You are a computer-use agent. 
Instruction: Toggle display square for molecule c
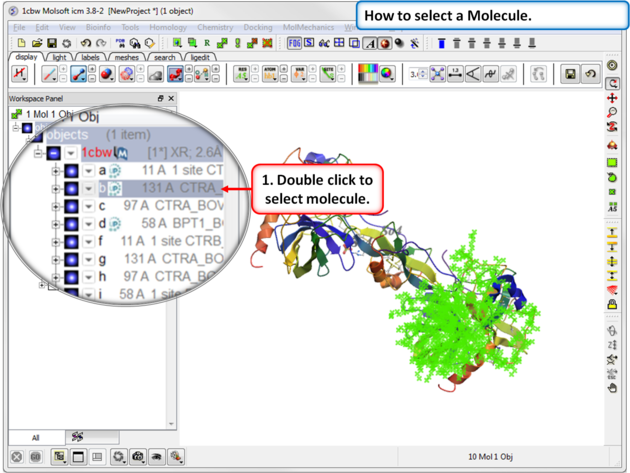click(72, 206)
